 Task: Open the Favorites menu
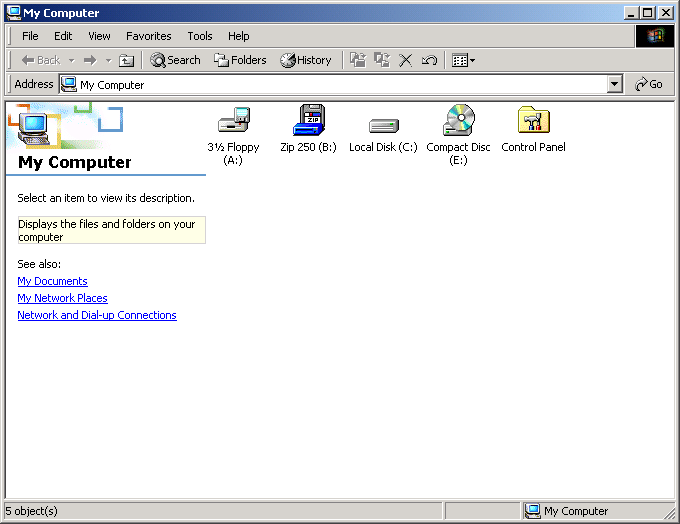coord(149,36)
